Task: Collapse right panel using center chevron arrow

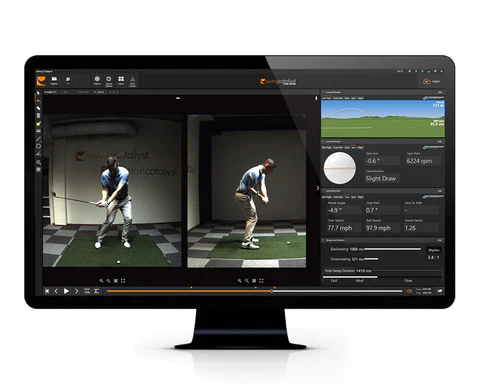Action: [x=317, y=188]
